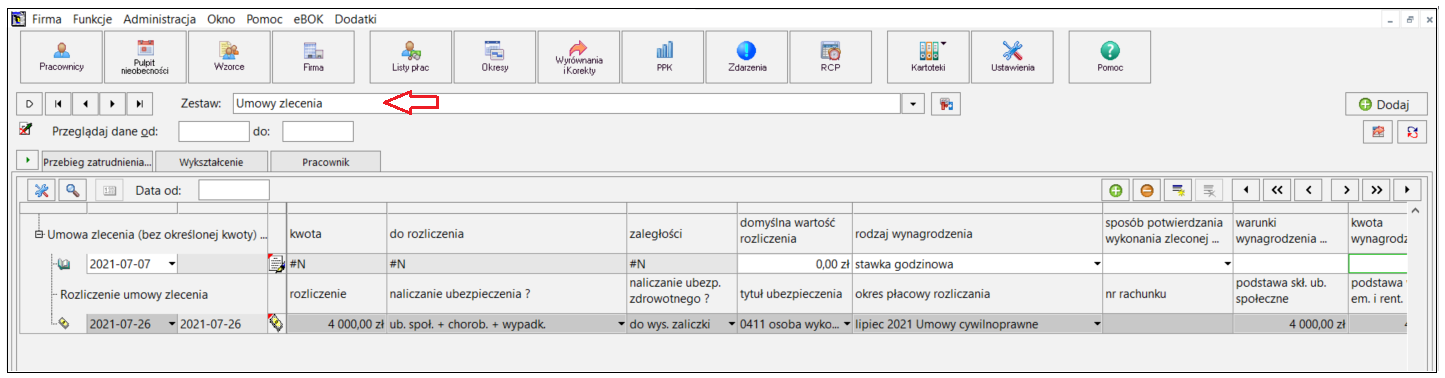Image resolution: width=1445 pixels, height=378 pixels.
Task: Collapse the Umowa zlecenia tree node
Action: point(38,234)
